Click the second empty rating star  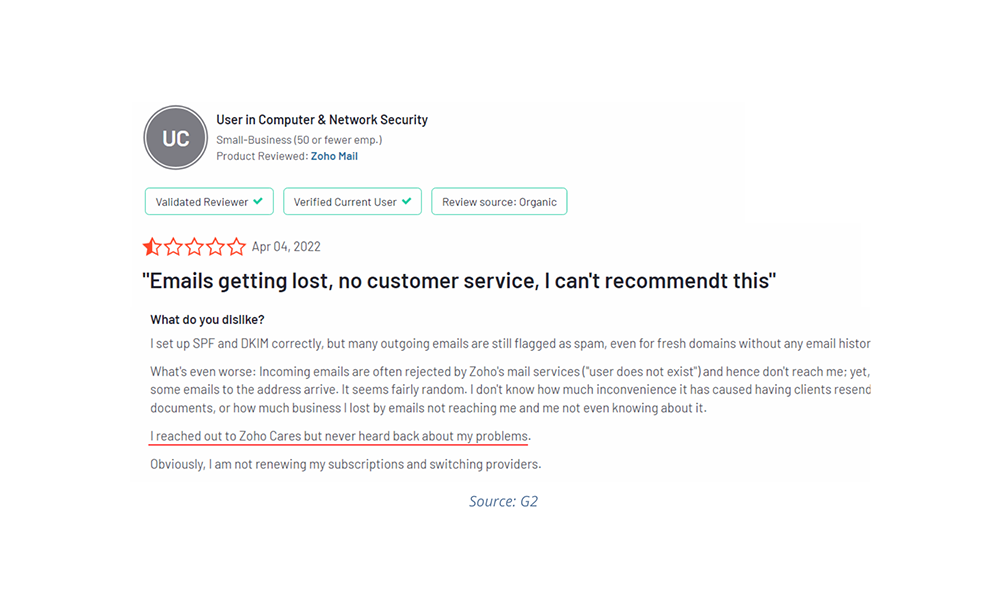pos(173,246)
